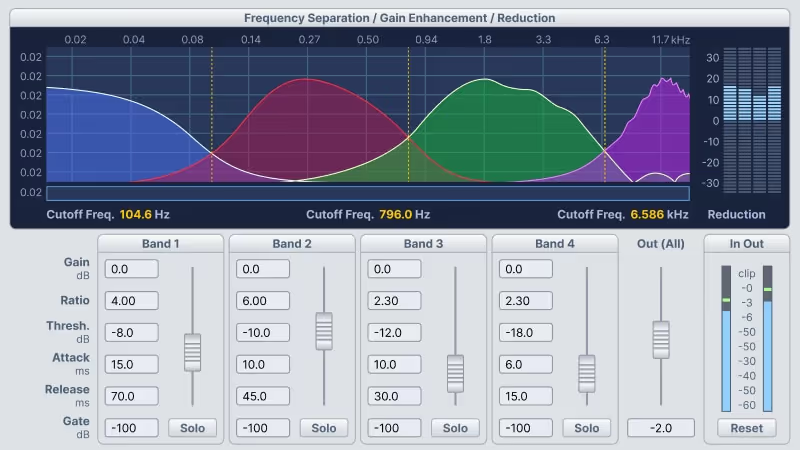Click Band 4 Gate field showing -100
The height and width of the screenshot is (450, 800).
pos(526,428)
